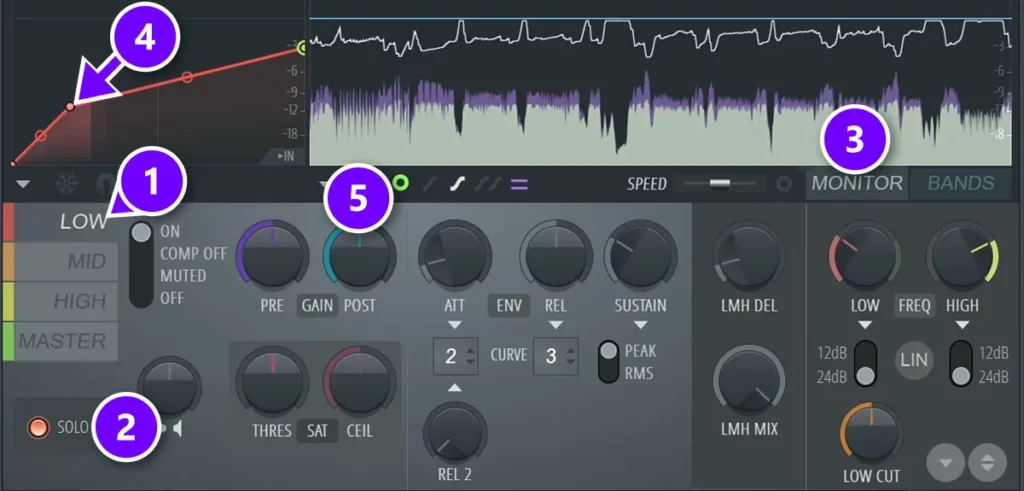
Task: Click the CEIL saturation knob
Action: pyautogui.click(x=360, y=381)
